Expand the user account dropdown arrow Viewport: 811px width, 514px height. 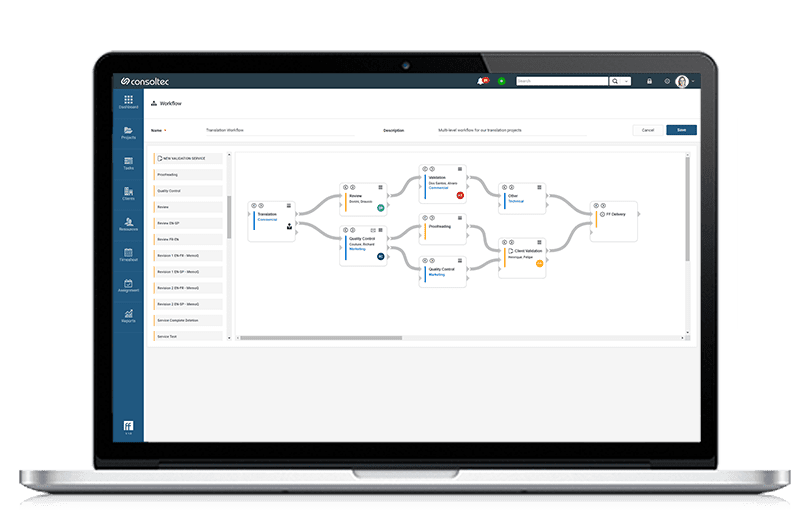tap(693, 81)
